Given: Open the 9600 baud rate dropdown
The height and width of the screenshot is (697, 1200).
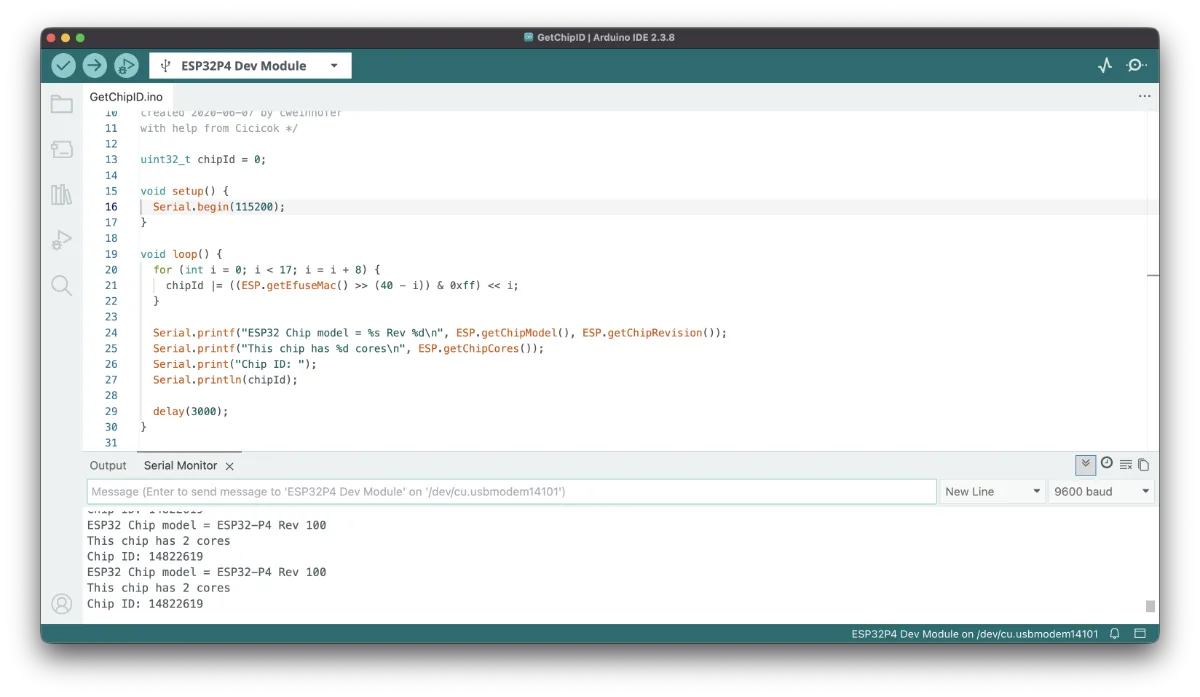Looking at the screenshot, I should click(1101, 492).
